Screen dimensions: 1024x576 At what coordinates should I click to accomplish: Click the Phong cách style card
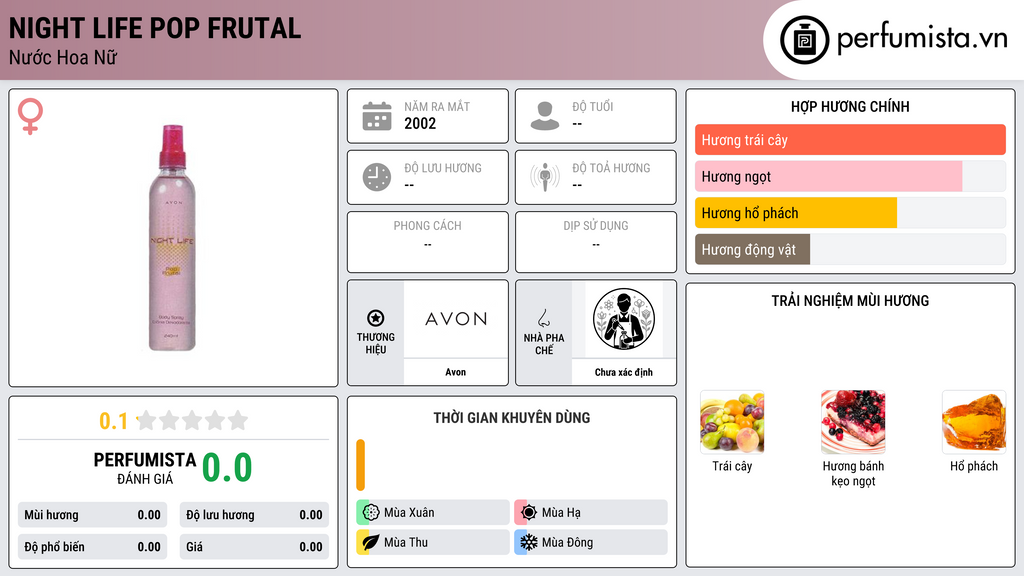[x=428, y=242]
